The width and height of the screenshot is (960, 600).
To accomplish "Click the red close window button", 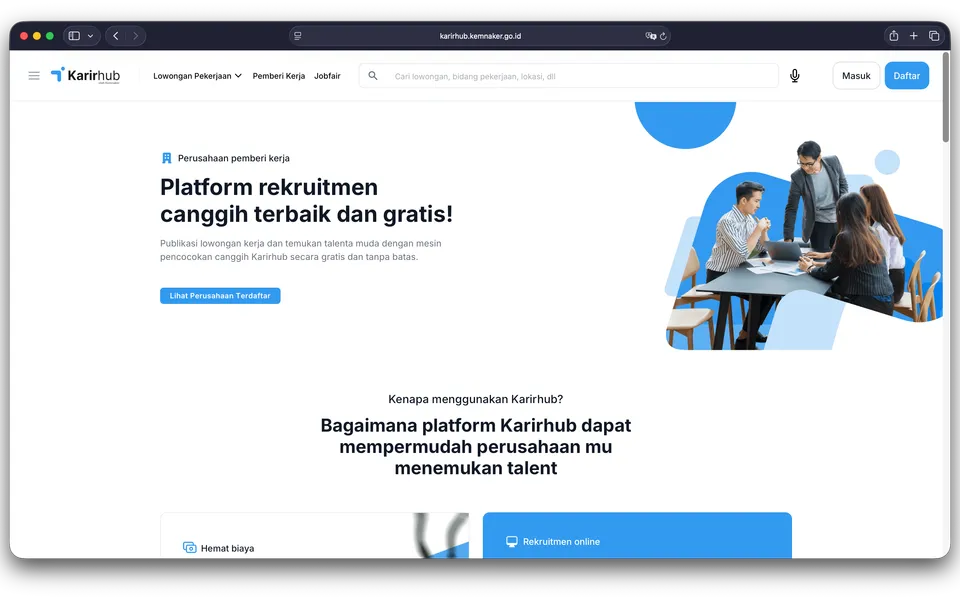I will [x=24, y=36].
